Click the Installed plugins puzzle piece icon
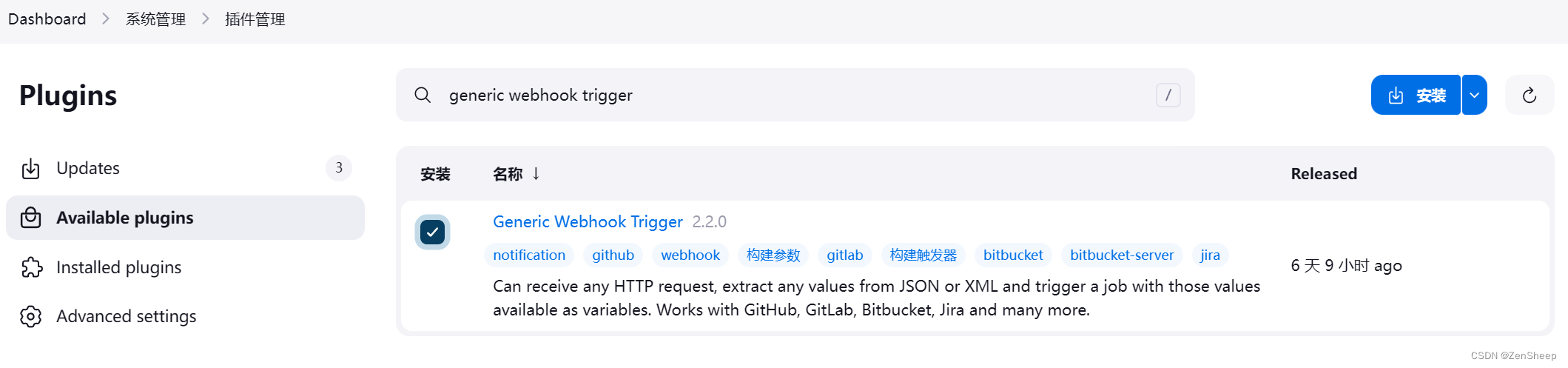The width and height of the screenshot is (1568, 368). pos(31,267)
